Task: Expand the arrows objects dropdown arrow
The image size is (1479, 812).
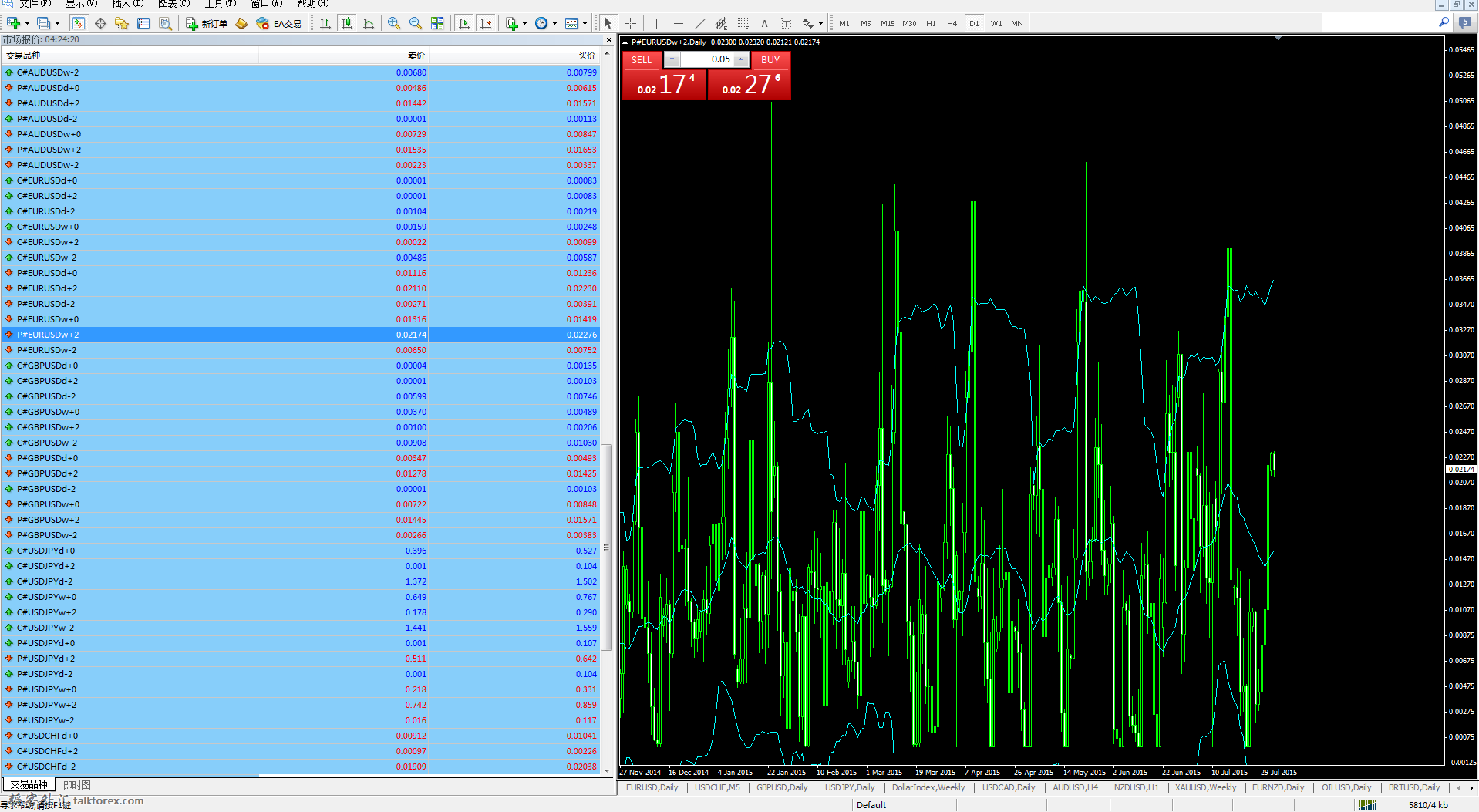Action: [820, 23]
